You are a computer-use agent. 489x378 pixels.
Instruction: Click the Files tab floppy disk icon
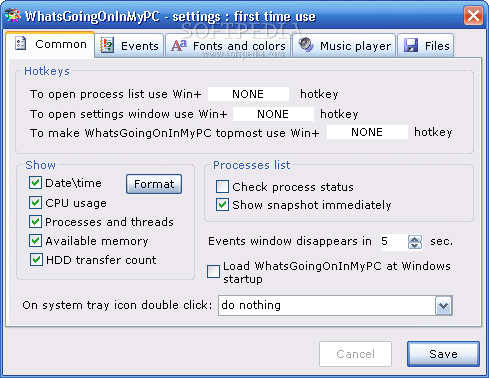pyautogui.click(x=411, y=45)
